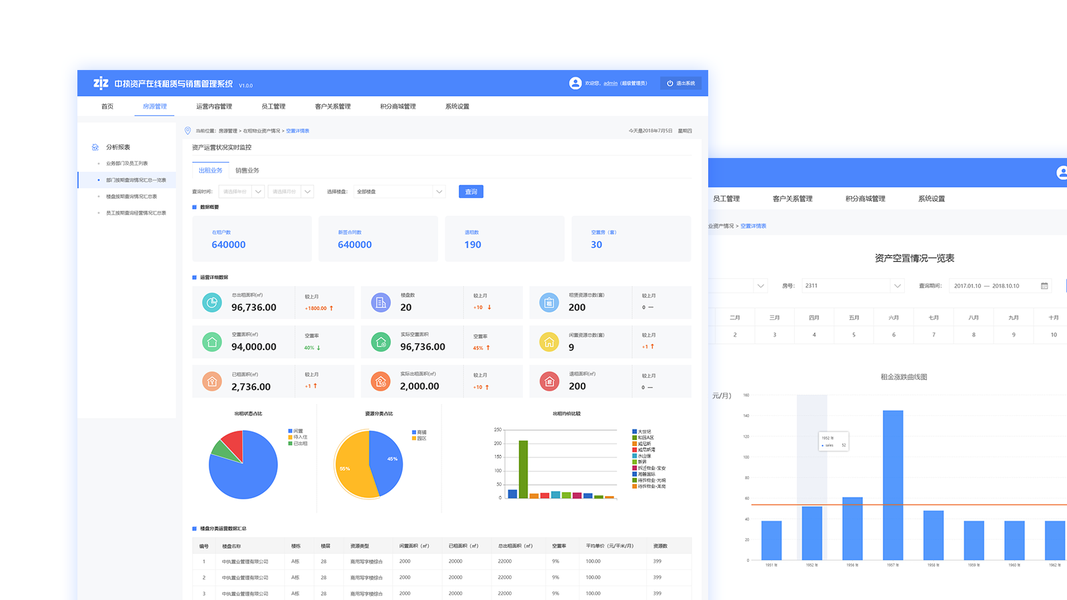Click the orange house icon beside 2,736.00
1067x600 pixels.
pos(212,382)
